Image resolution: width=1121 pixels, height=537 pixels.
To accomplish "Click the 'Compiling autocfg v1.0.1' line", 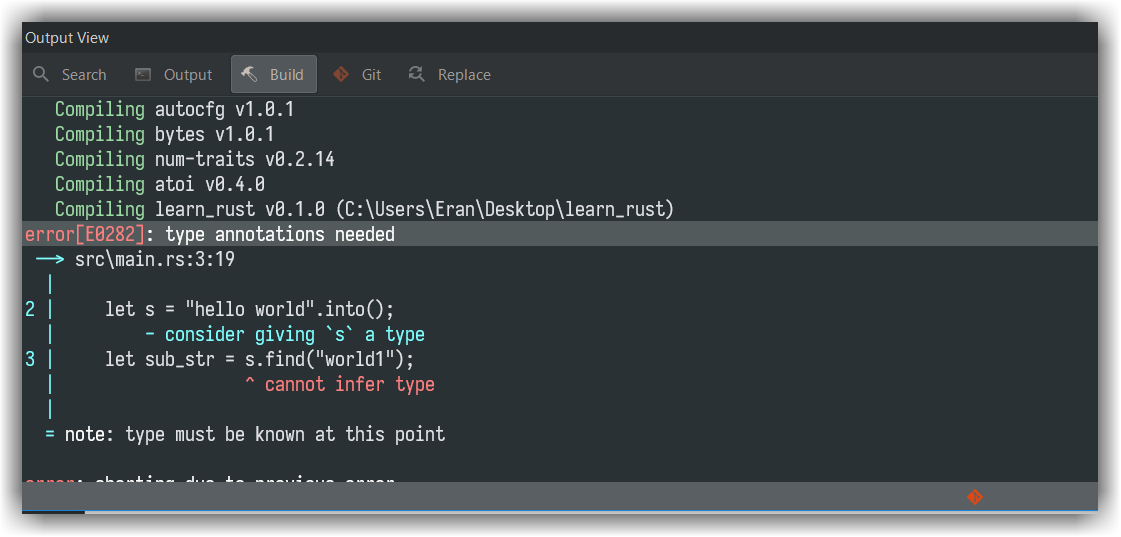I will (x=174, y=109).
